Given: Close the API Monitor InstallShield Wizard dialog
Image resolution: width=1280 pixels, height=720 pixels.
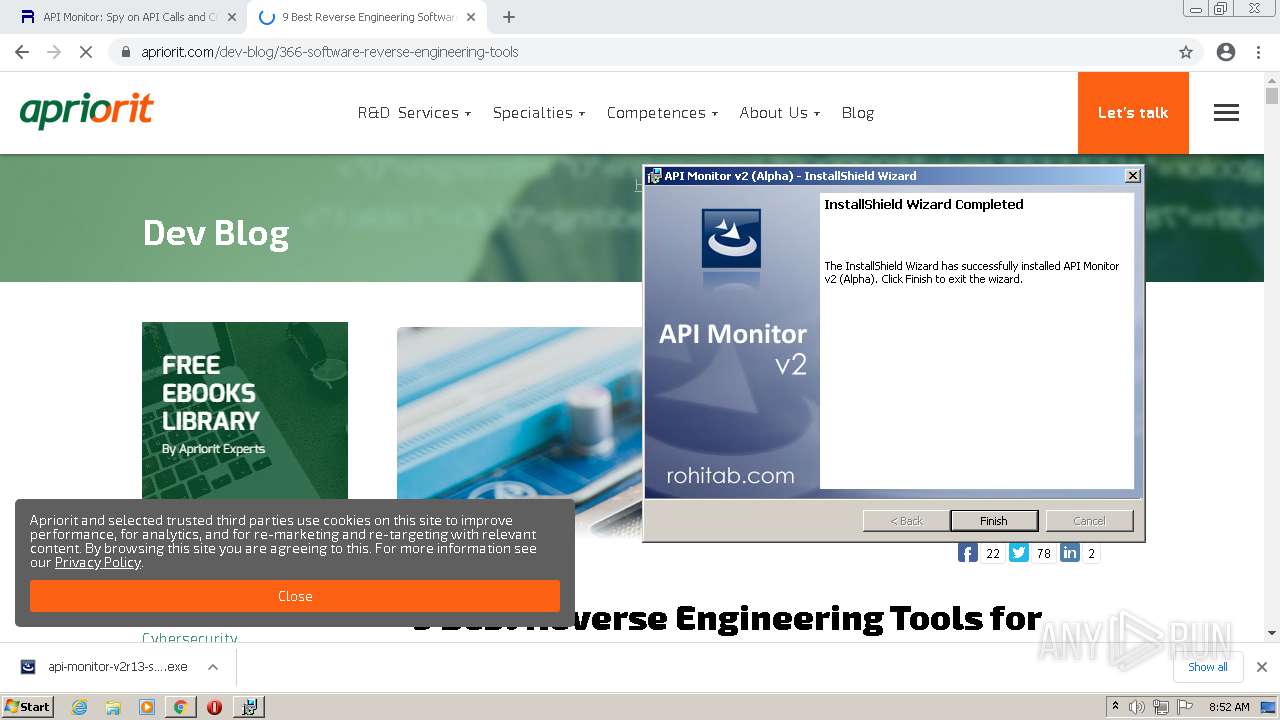Looking at the screenshot, I should coord(1132,176).
